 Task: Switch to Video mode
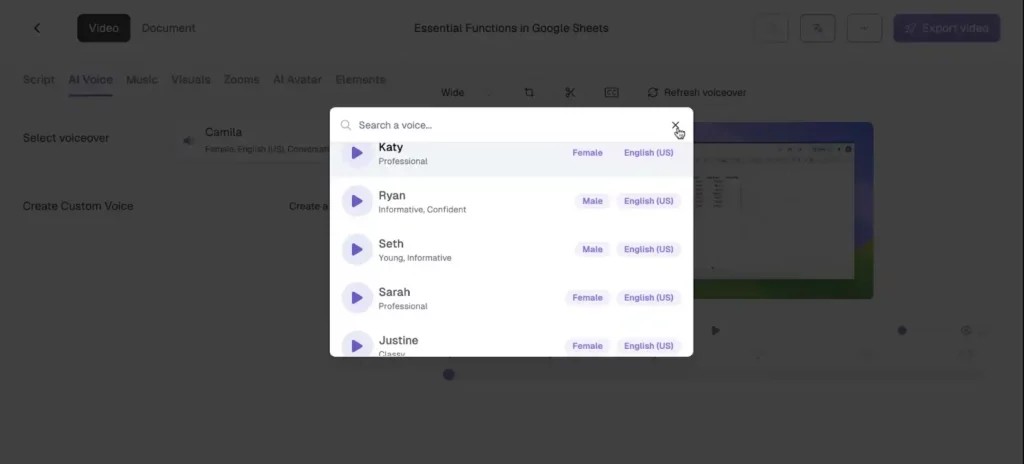pos(103,28)
